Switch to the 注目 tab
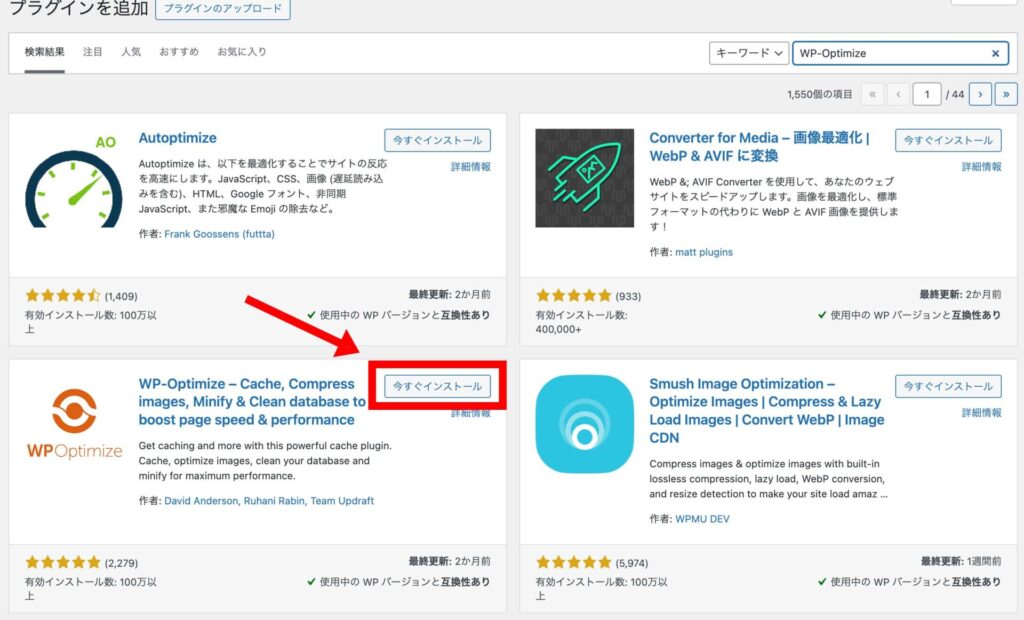The width and height of the screenshot is (1024, 620). pyautogui.click(x=93, y=52)
